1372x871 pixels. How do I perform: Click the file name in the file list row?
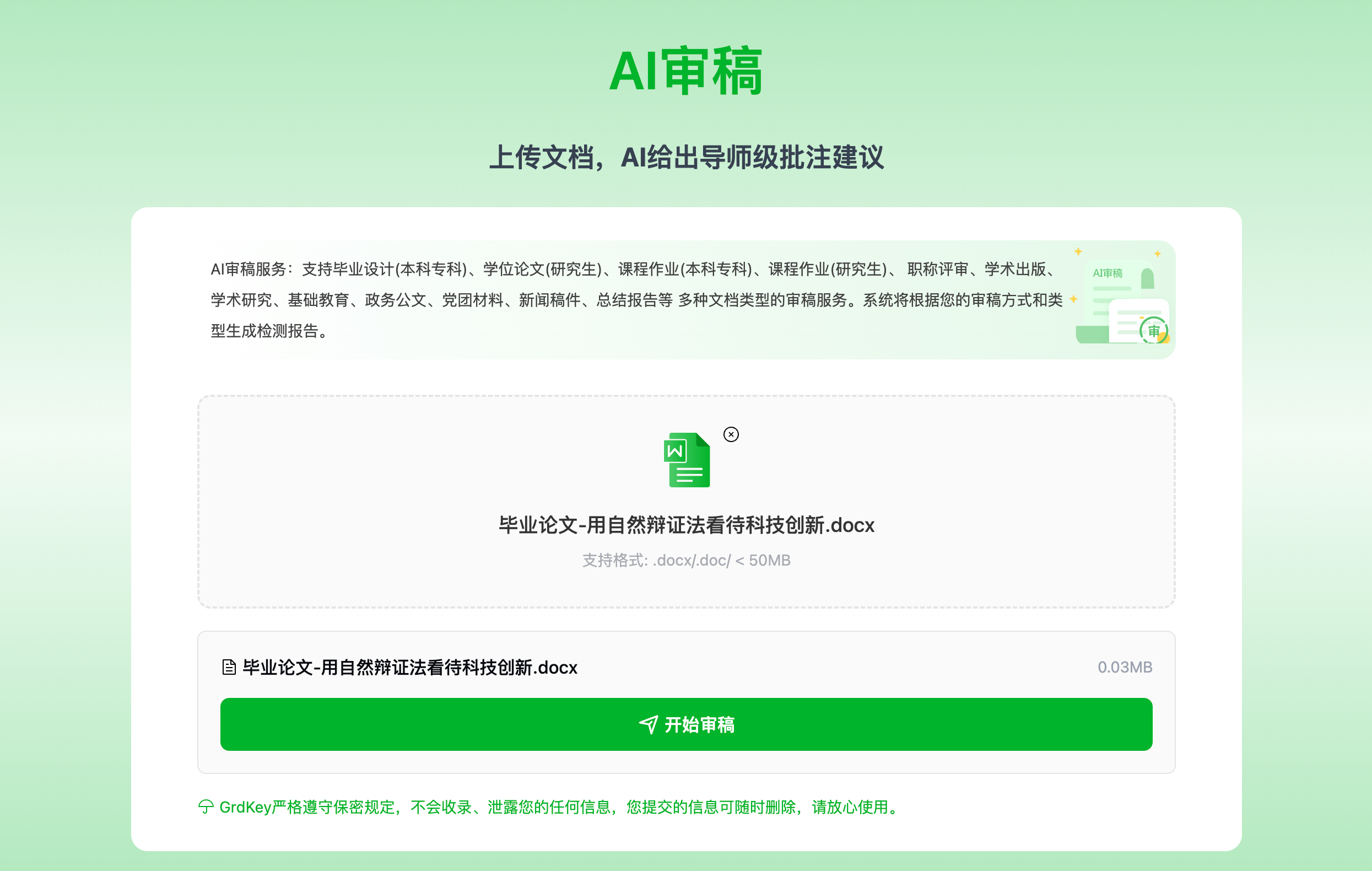point(409,667)
